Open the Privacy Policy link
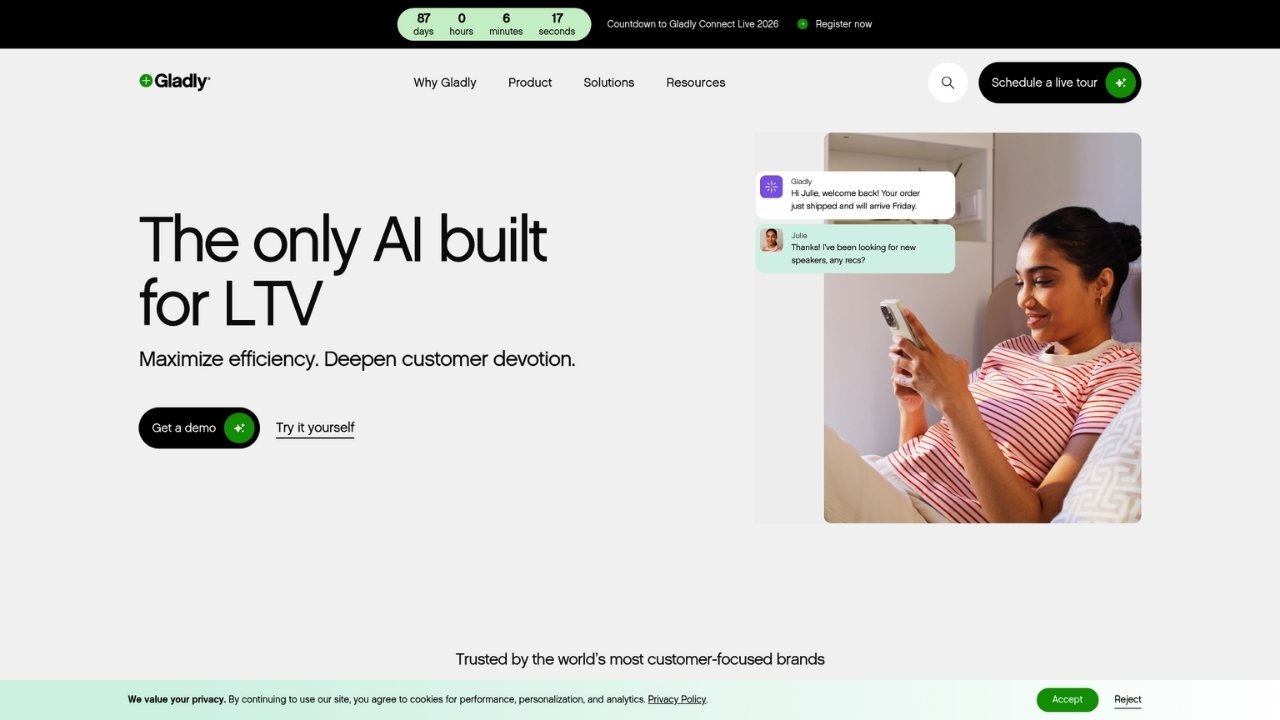Screen dimensions: 1280x720 (x=677, y=700)
